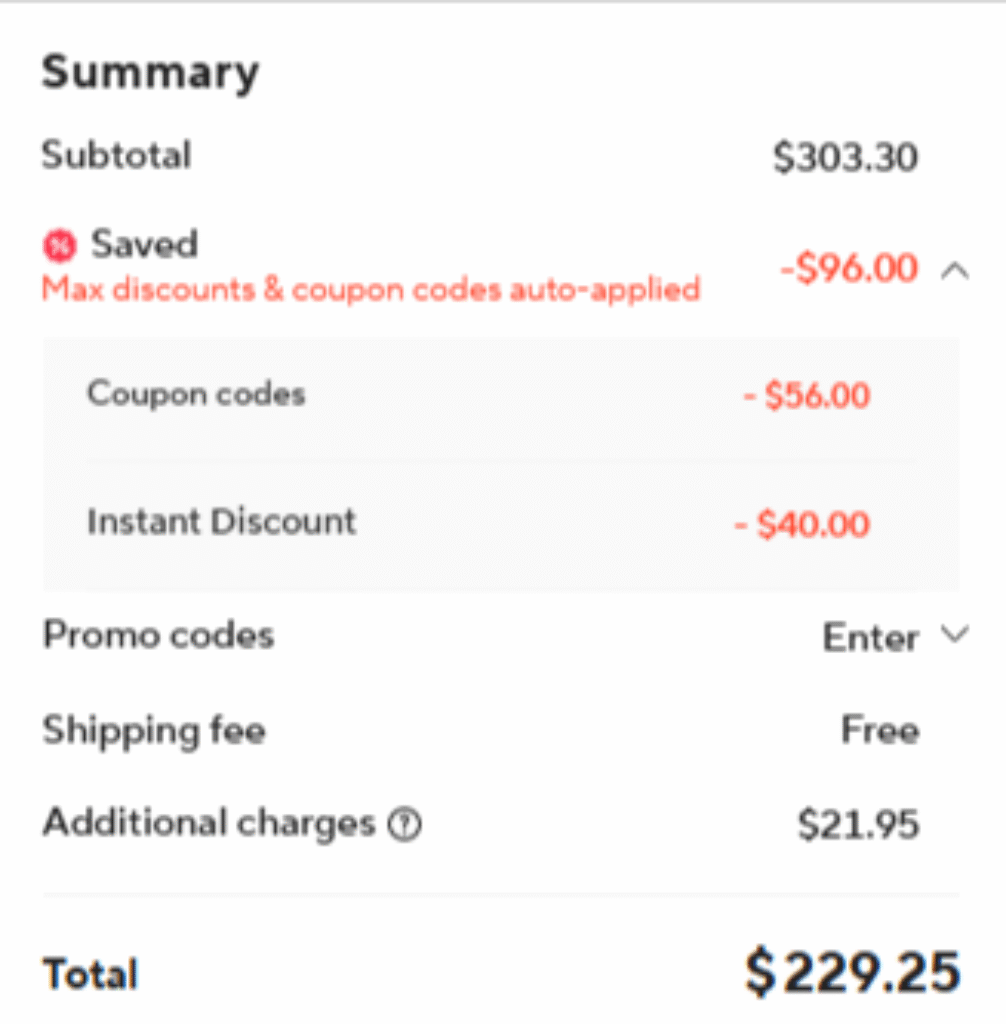Collapse the Saved discounts breakdown chevron

point(955,269)
